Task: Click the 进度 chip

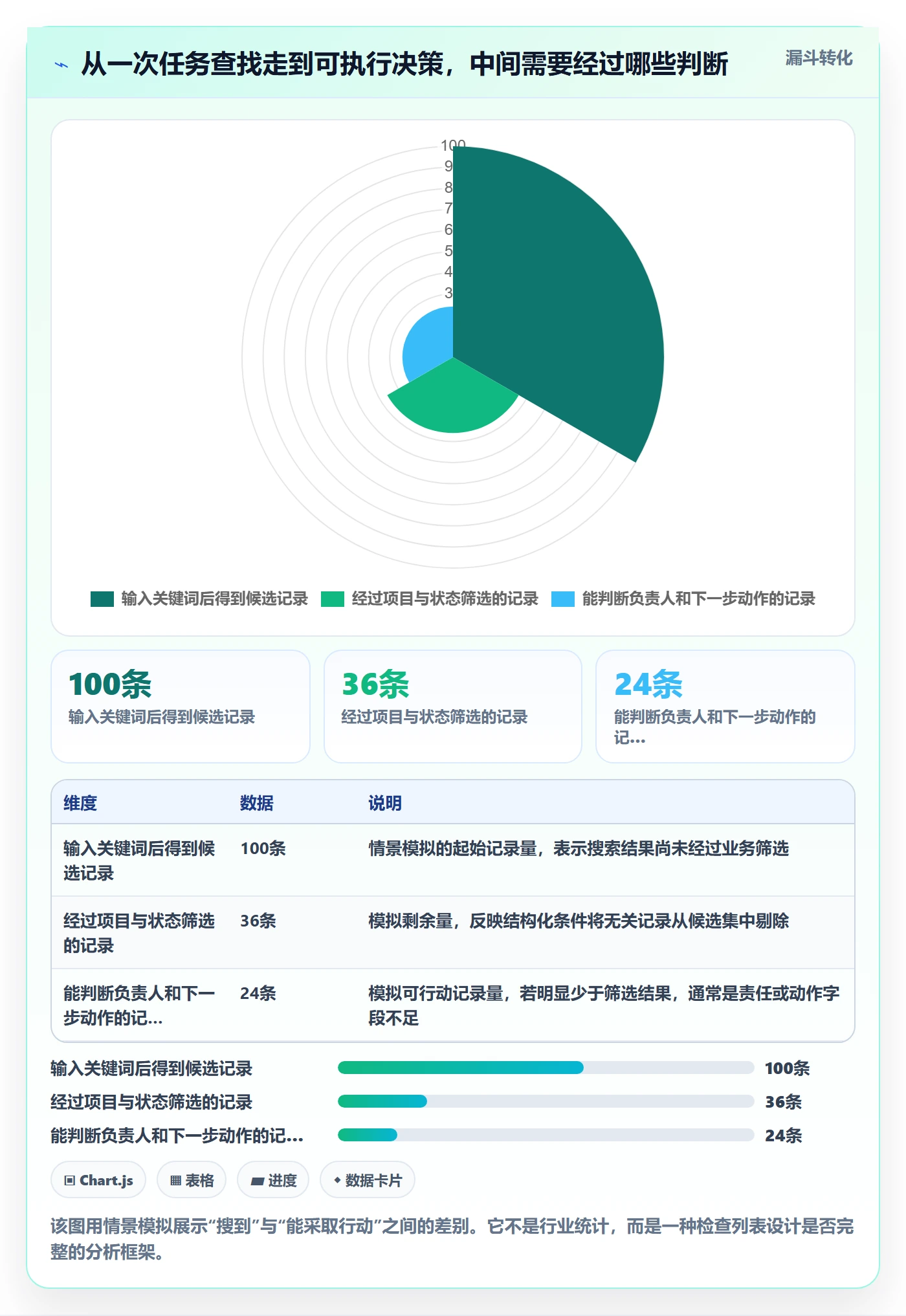Action: point(273,1180)
